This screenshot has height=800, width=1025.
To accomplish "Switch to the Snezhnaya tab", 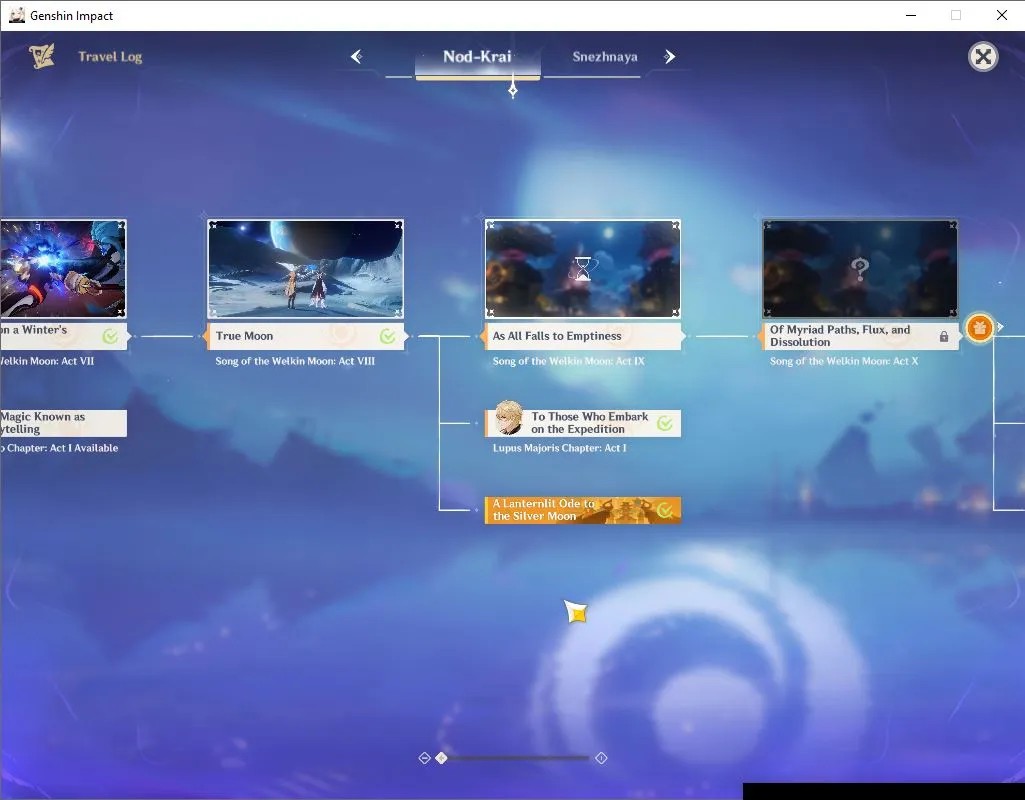I will point(605,57).
